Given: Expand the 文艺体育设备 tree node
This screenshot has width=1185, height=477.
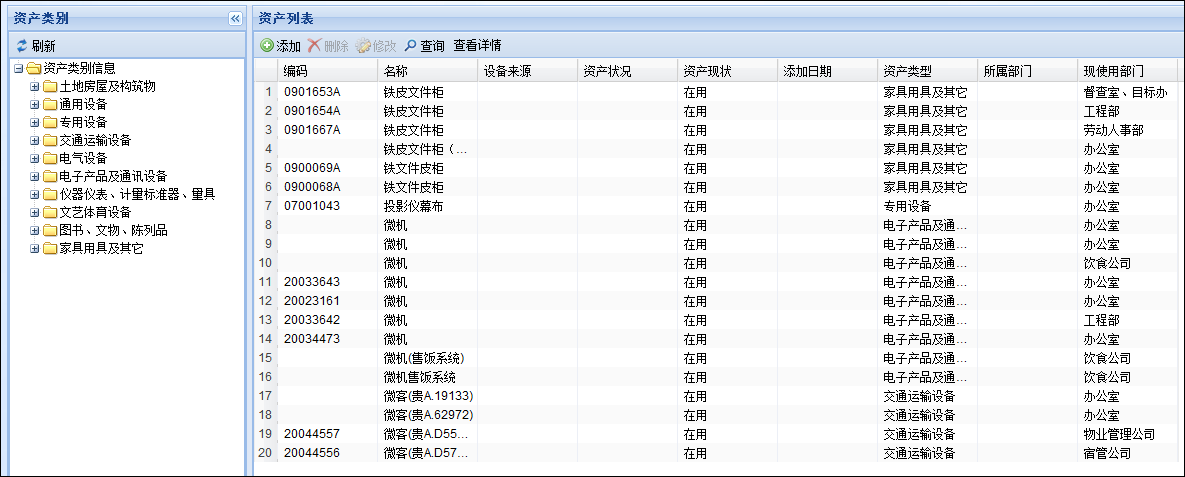Looking at the screenshot, I should (x=34, y=212).
